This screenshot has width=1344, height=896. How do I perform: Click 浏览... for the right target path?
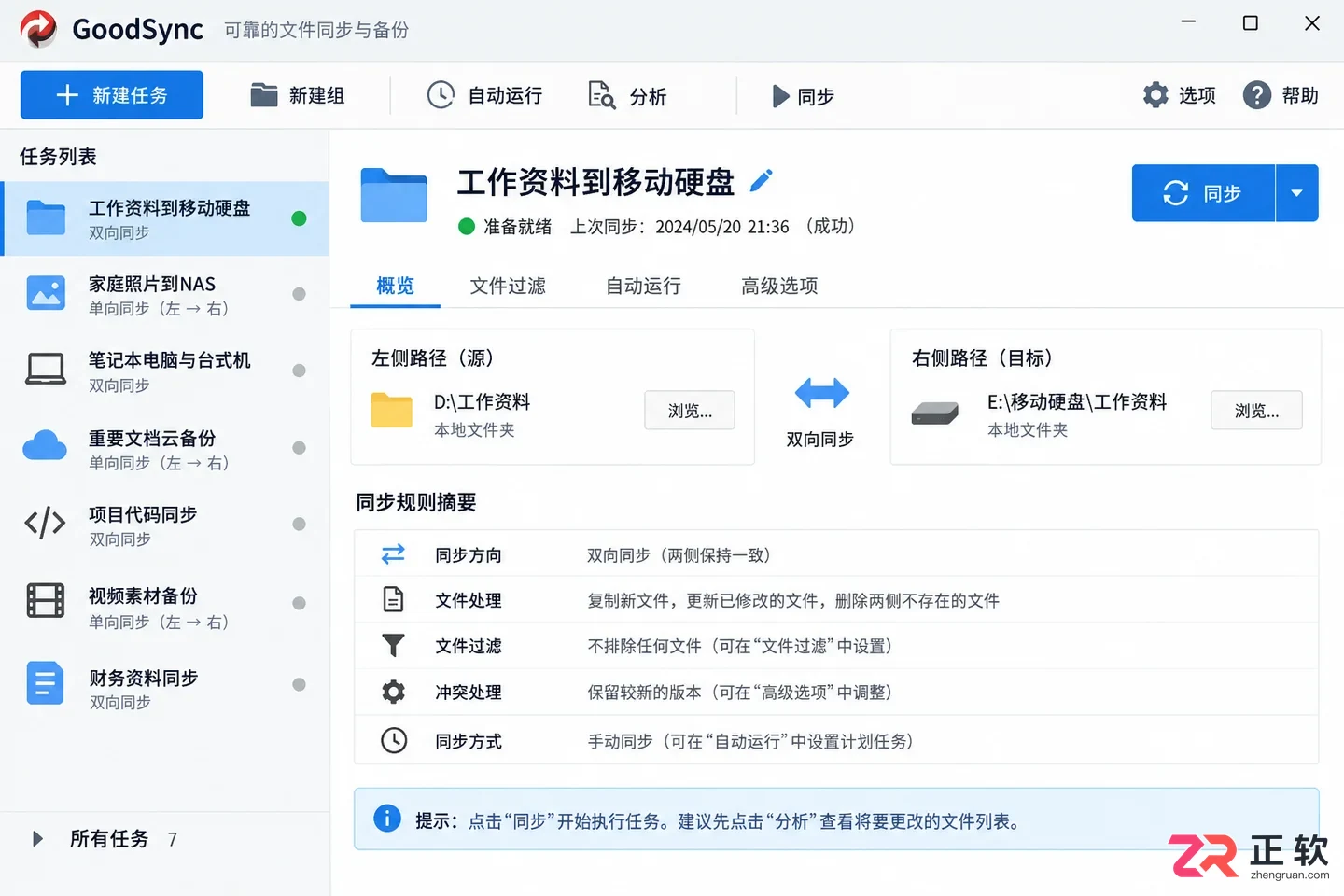[1256, 411]
